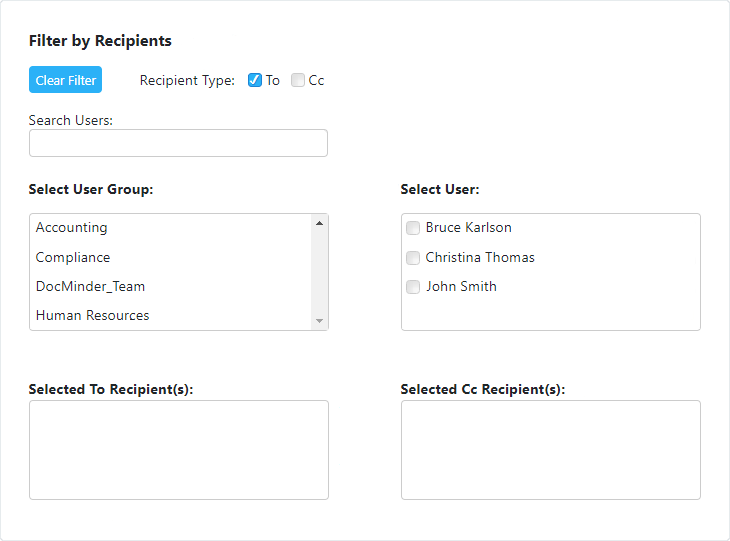Screen dimensions: 730x541
Task: Select the Accounting user group
Action: [71, 228]
